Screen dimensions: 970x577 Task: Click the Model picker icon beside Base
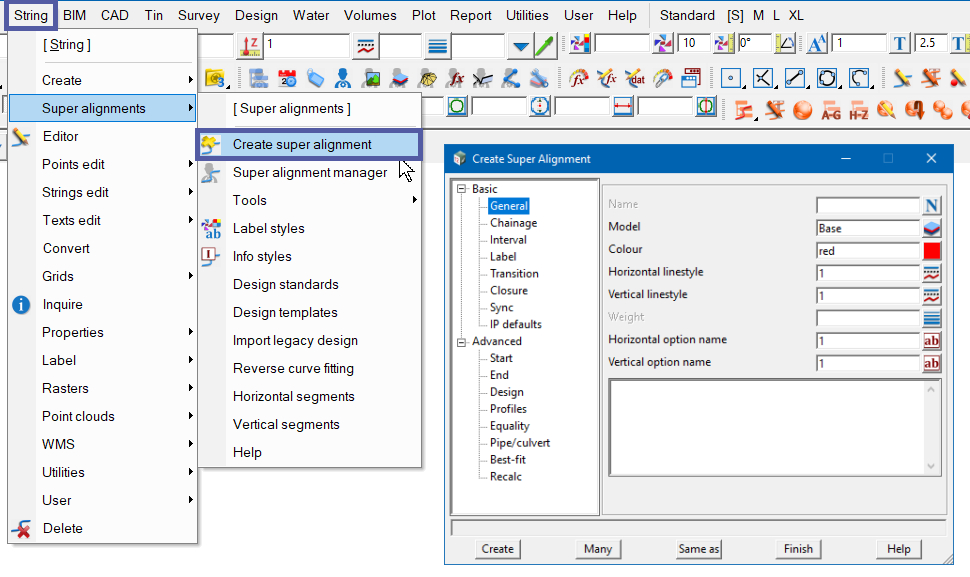click(x=932, y=228)
